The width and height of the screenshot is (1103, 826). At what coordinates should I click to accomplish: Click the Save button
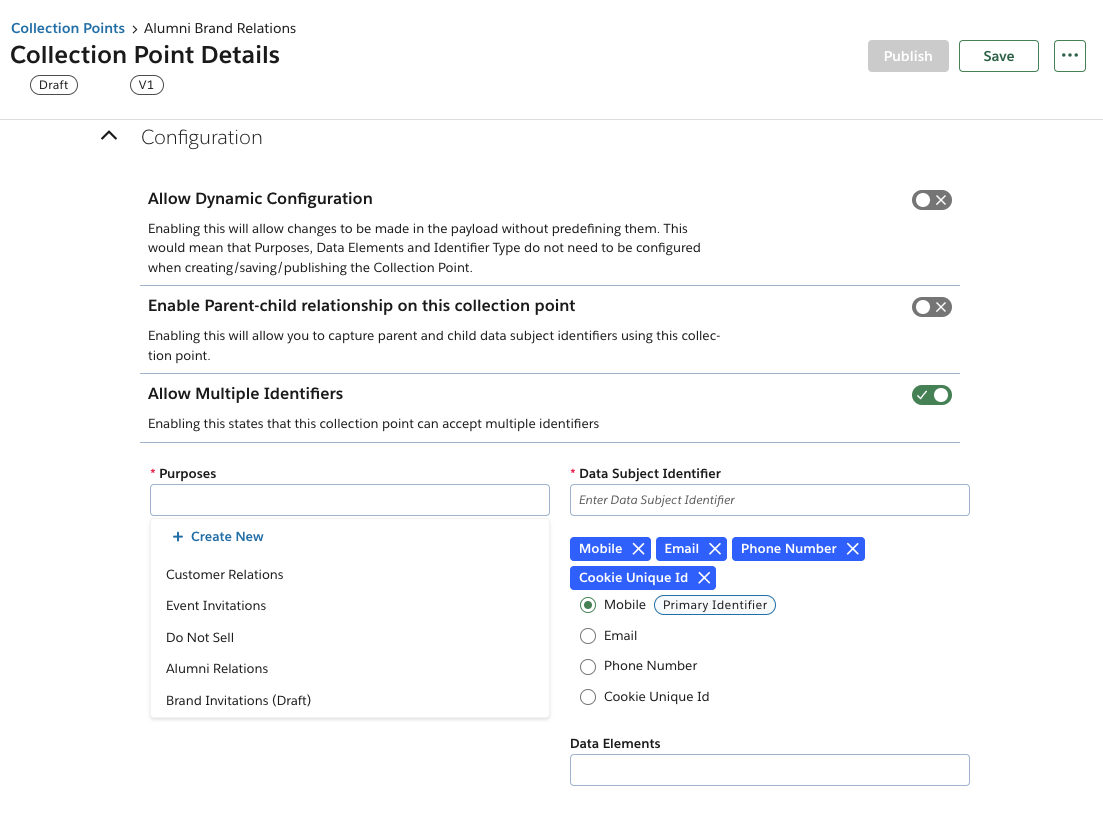(x=998, y=56)
